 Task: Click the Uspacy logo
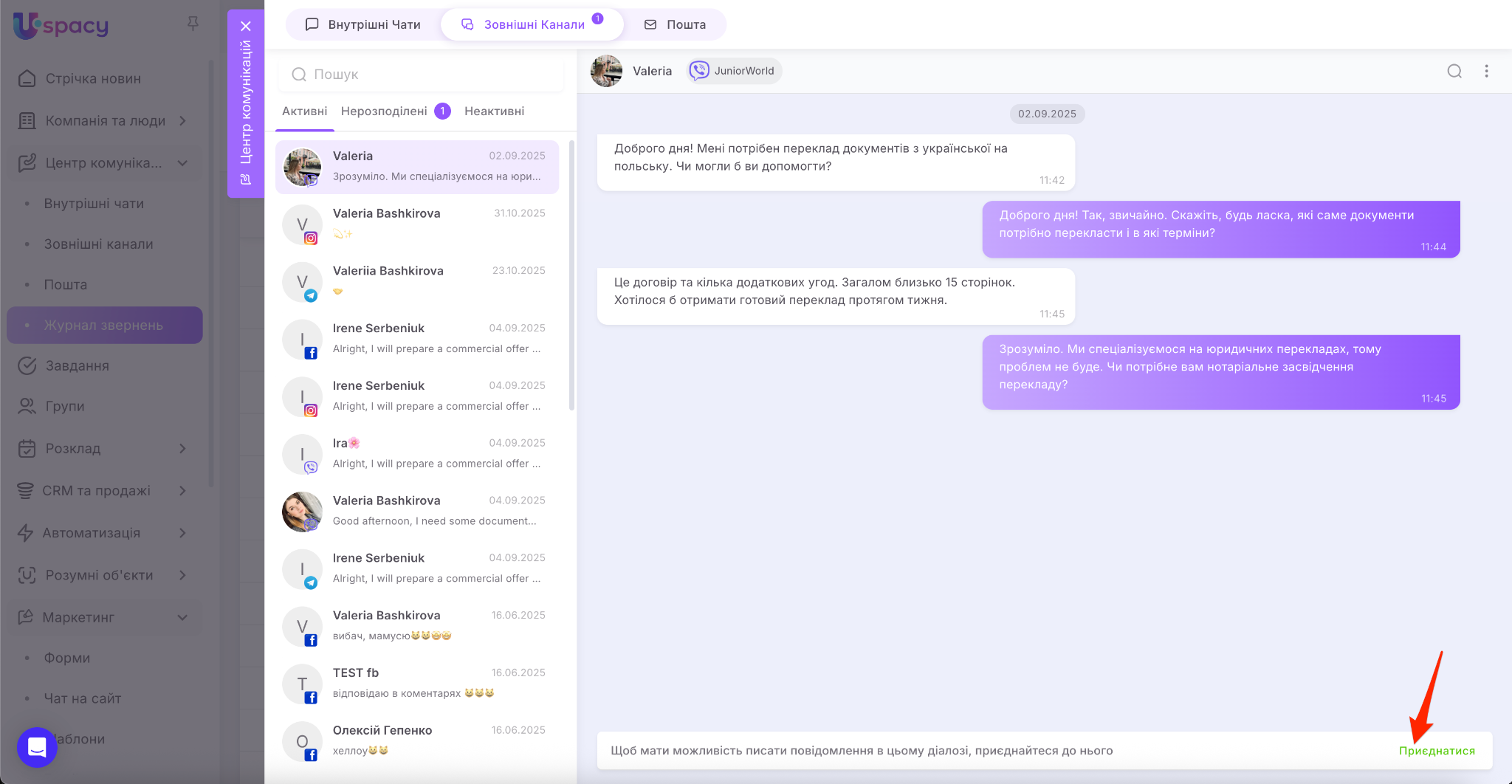click(x=61, y=26)
